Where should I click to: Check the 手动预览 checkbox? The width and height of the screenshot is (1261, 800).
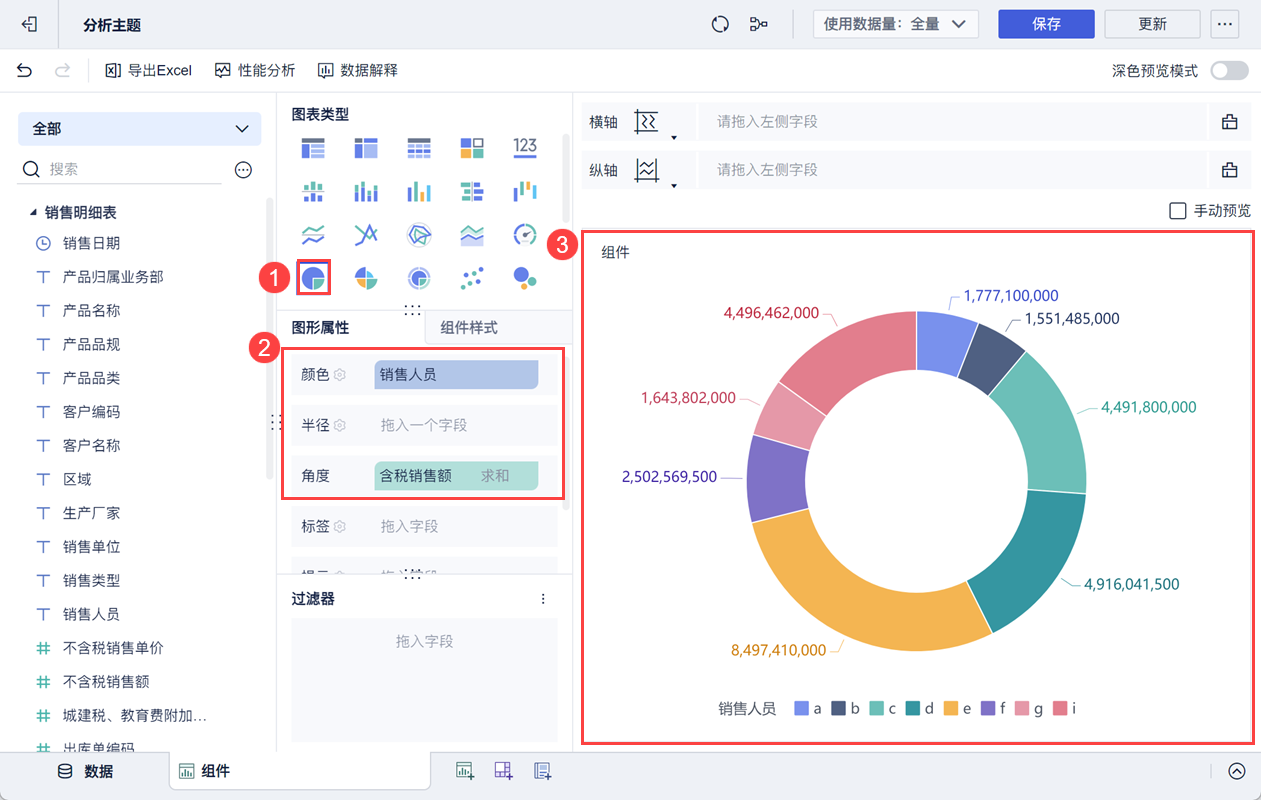pos(1178,211)
